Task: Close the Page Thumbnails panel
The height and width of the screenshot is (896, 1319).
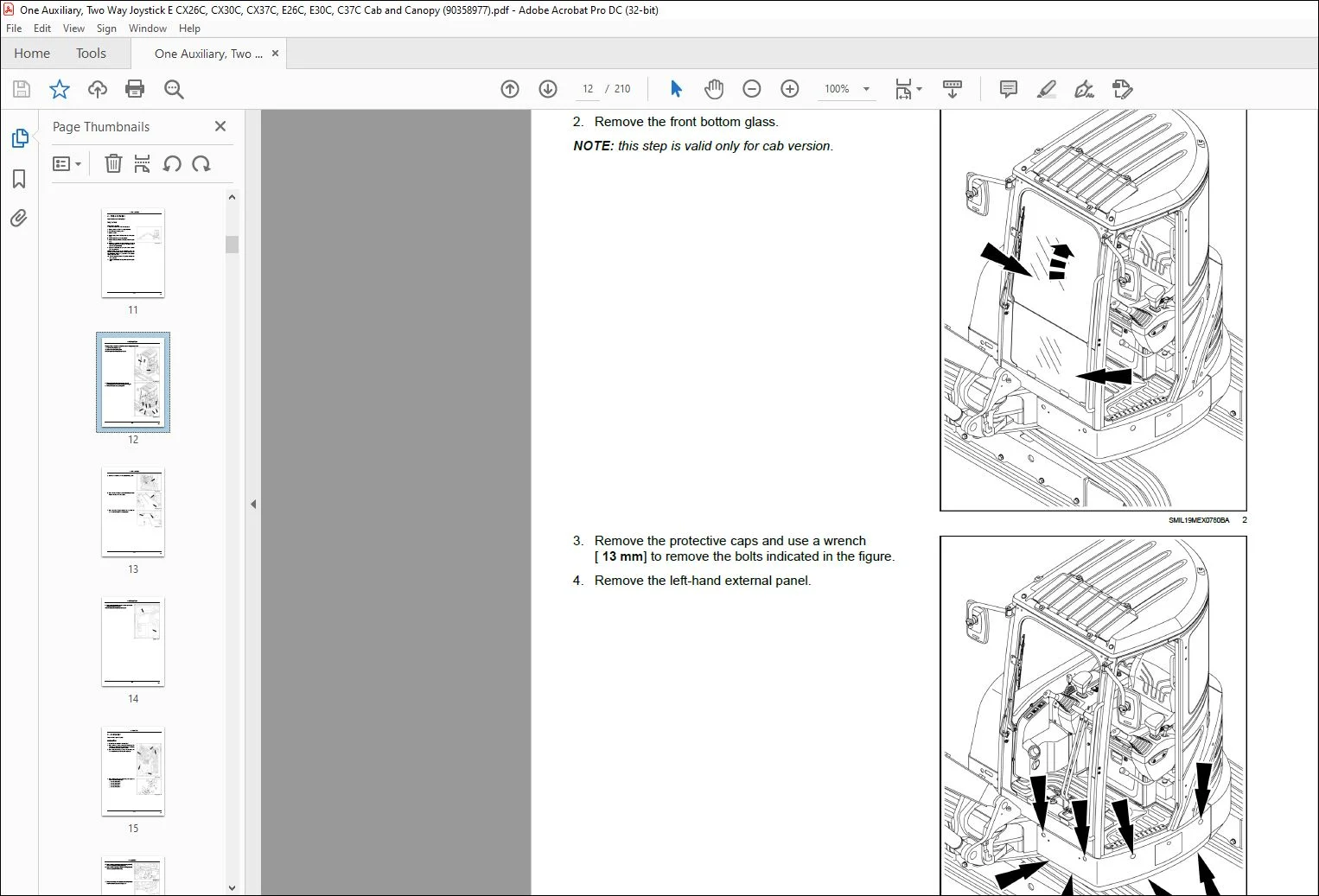Action: point(220,126)
